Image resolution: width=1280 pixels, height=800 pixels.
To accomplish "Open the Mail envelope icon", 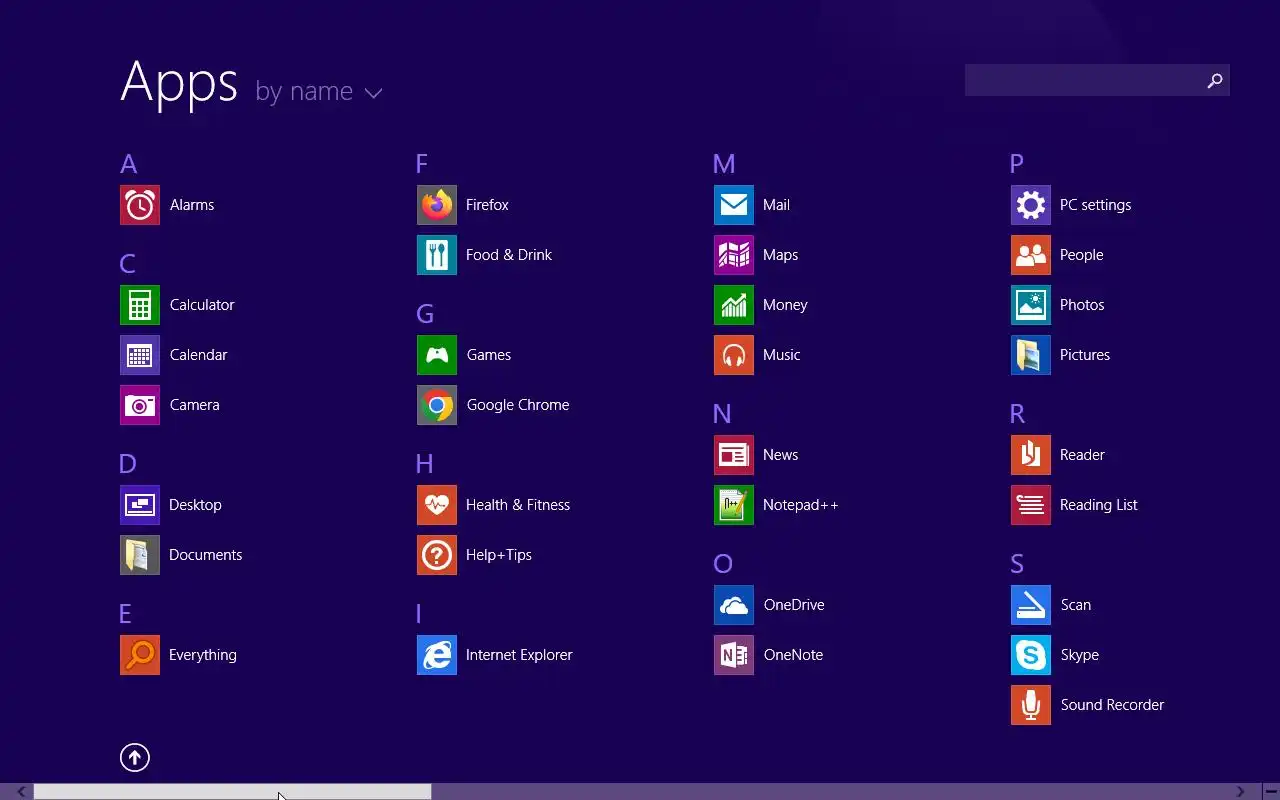I will [x=734, y=205].
